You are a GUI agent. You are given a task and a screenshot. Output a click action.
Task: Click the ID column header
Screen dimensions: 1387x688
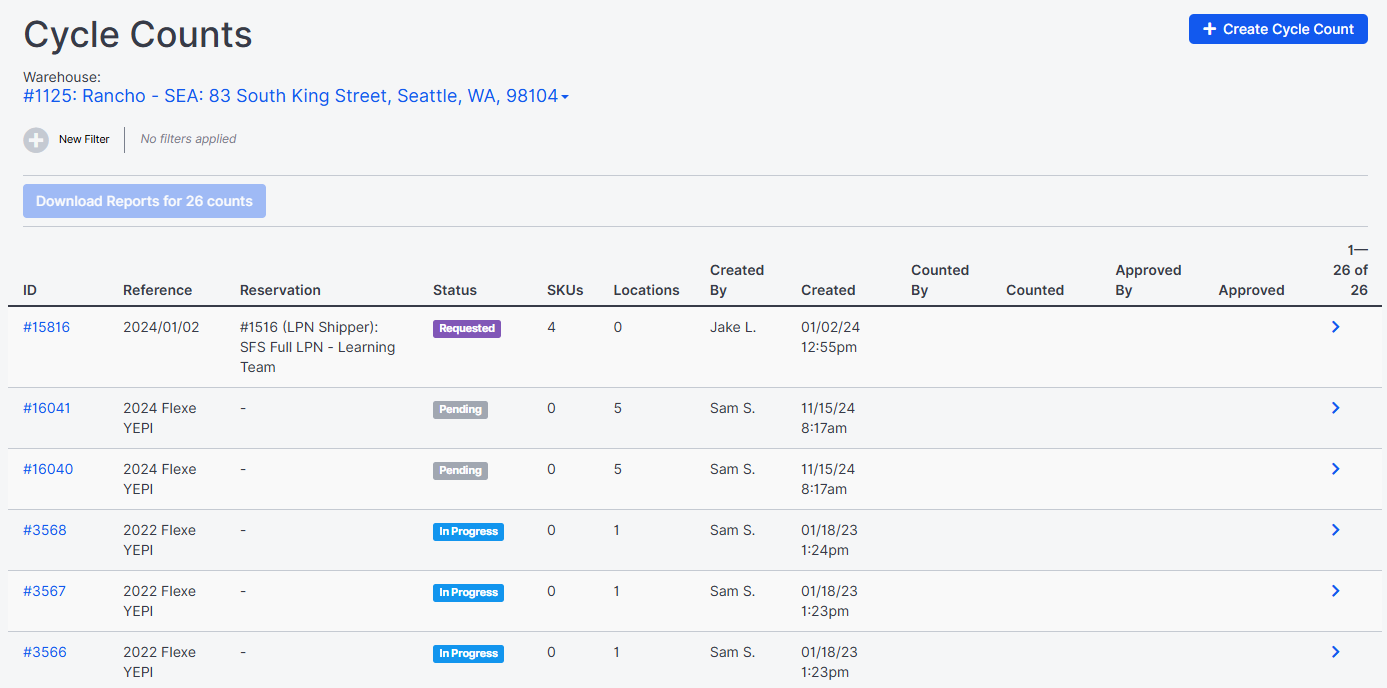30,290
